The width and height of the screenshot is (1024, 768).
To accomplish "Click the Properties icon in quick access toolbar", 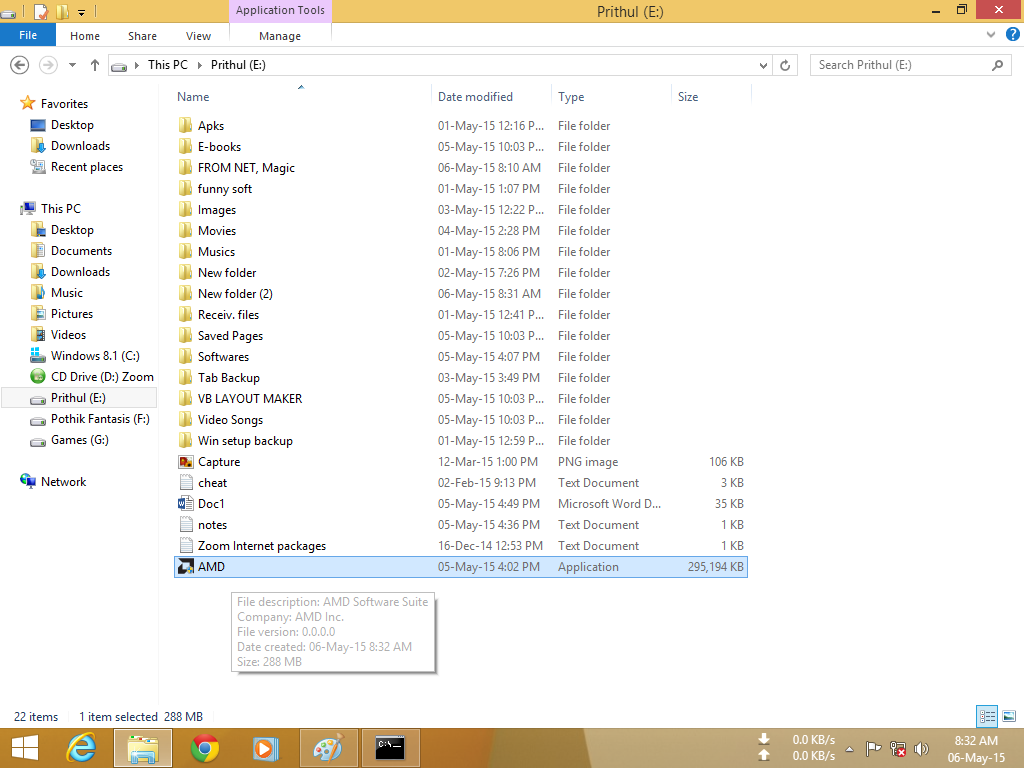I will 40,11.
